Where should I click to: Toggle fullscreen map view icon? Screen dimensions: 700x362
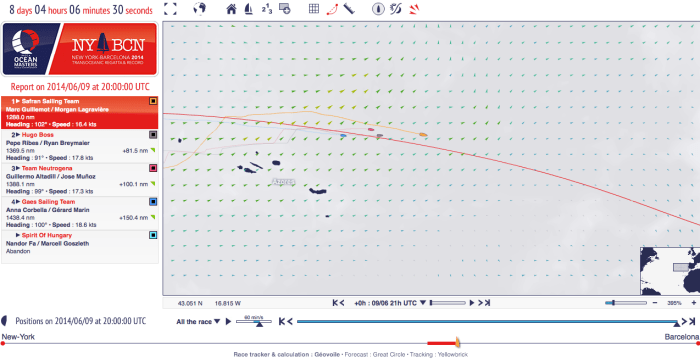[x=170, y=9]
